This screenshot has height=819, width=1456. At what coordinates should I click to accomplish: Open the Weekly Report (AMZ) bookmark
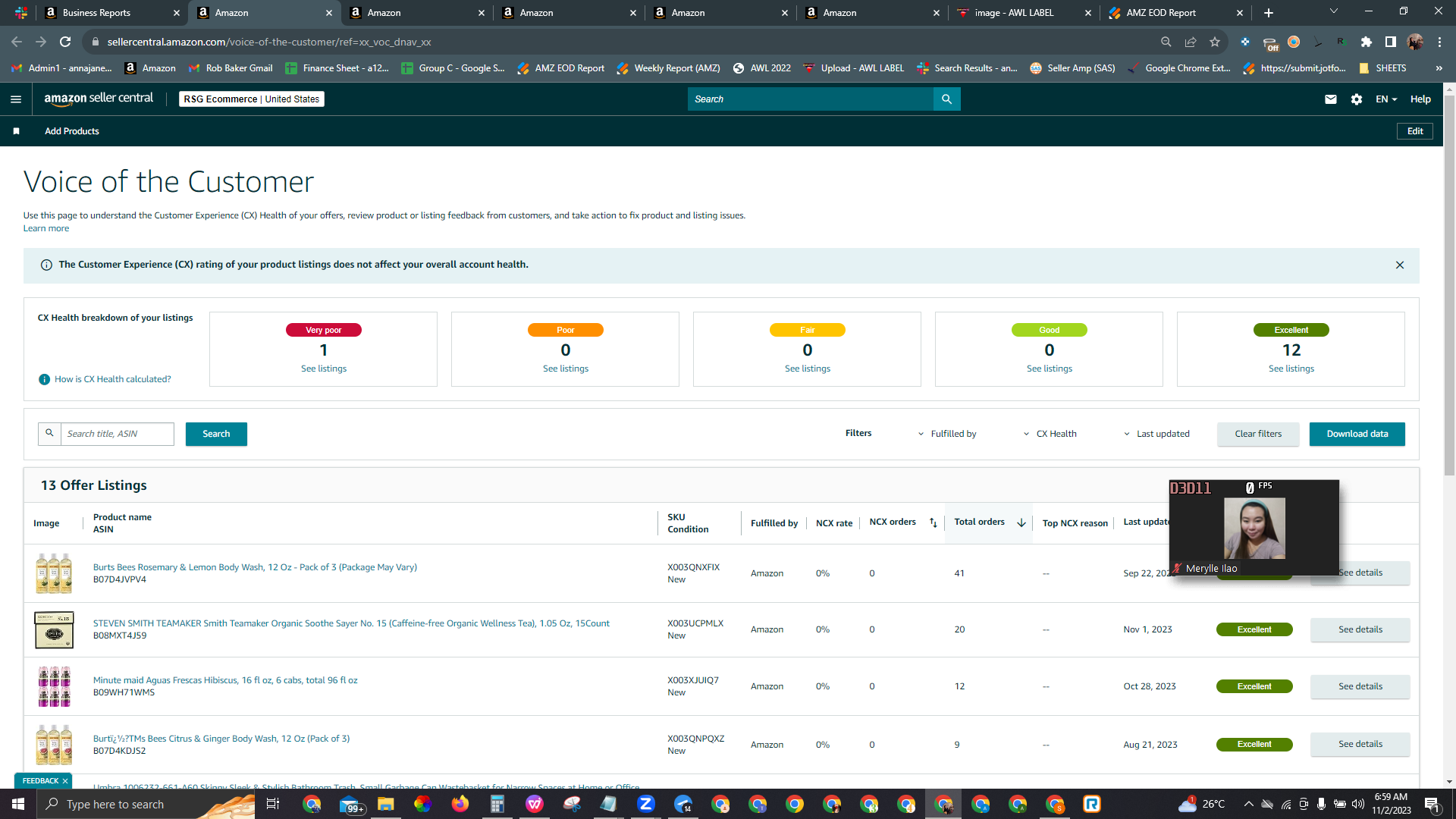668,68
